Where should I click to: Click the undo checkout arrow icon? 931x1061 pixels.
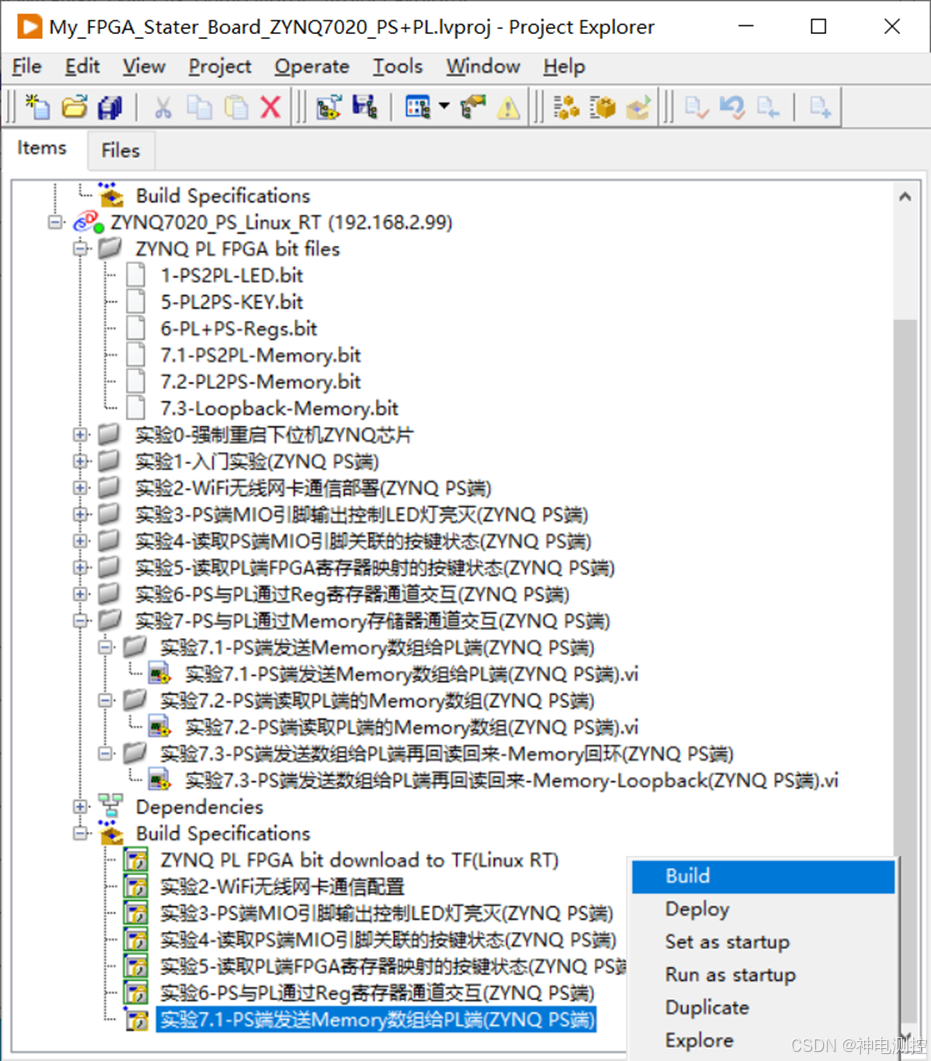732,107
